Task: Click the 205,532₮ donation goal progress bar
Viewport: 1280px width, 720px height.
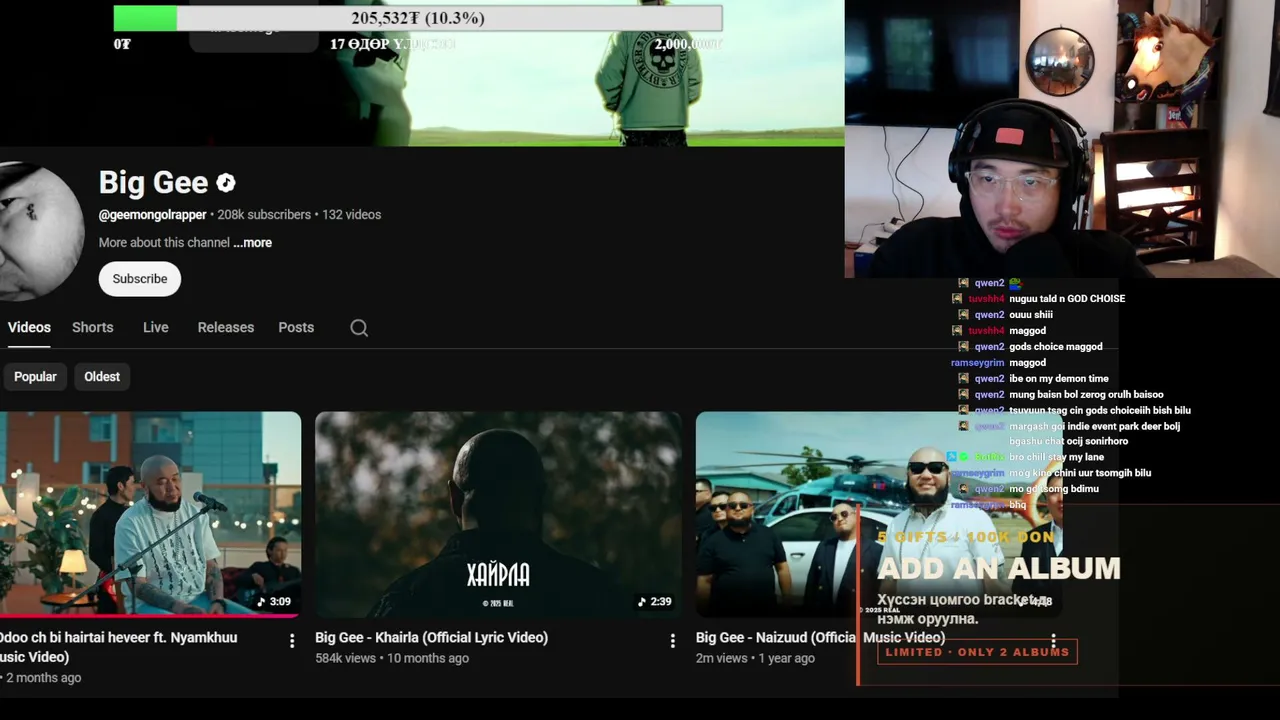Action: tap(418, 18)
